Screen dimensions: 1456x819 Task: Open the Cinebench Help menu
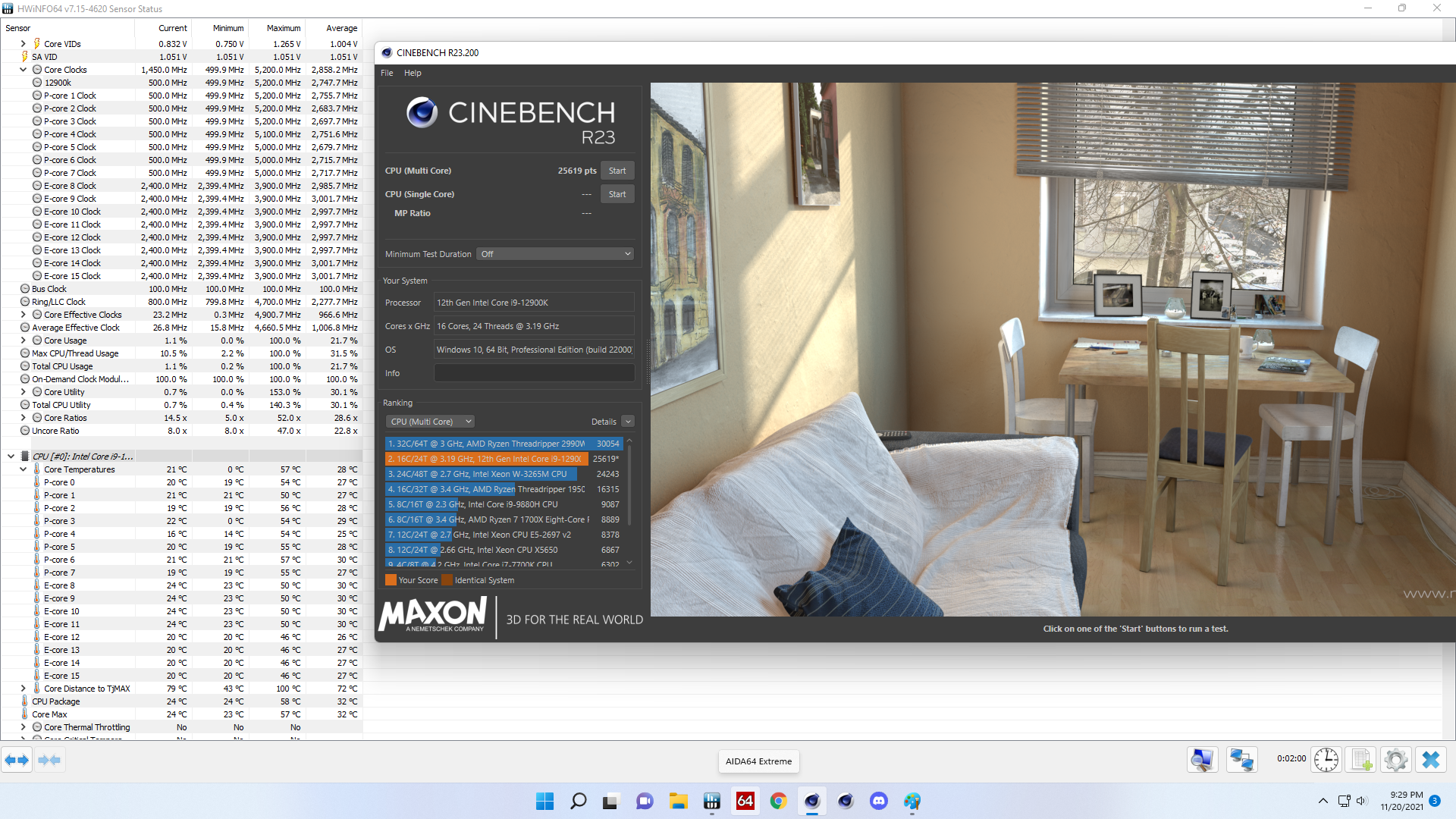413,73
